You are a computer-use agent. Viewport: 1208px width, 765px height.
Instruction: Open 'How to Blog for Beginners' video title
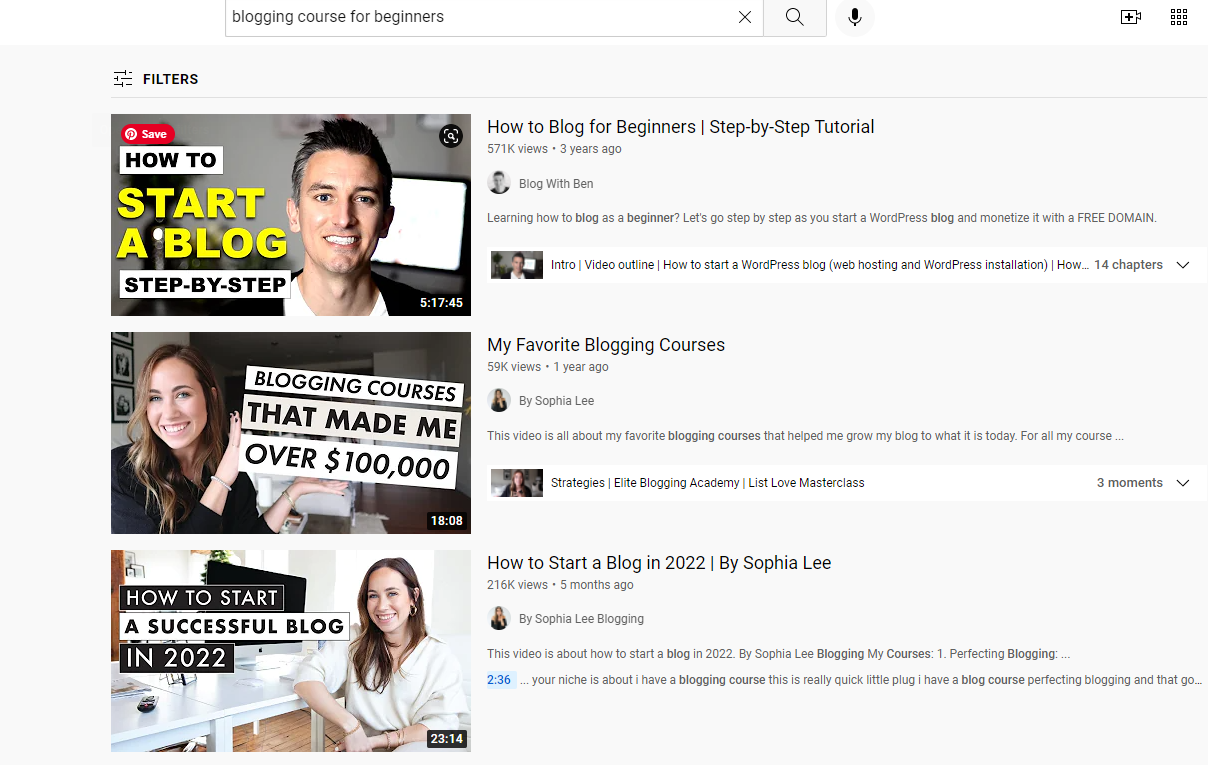pos(681,127)
